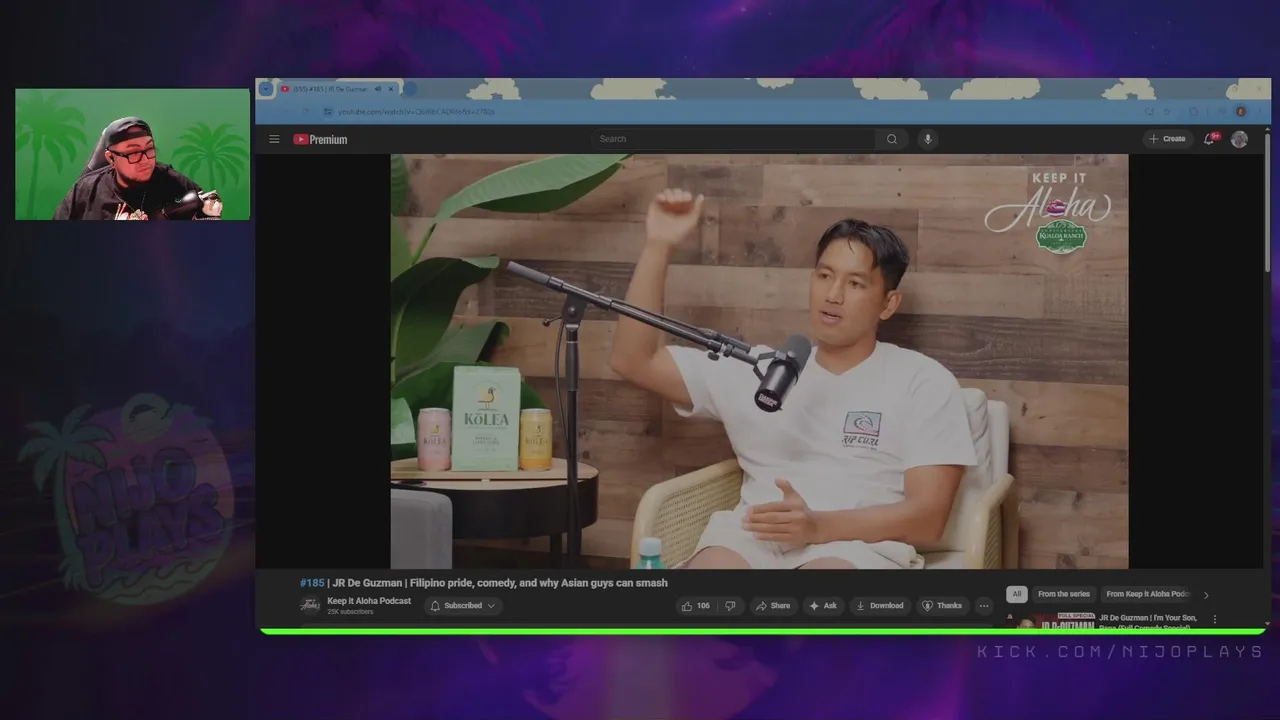This screenshot has width=1280, height=720.
Task: Open the YouTube guide hamburger menu
Action: coord(274,139)
